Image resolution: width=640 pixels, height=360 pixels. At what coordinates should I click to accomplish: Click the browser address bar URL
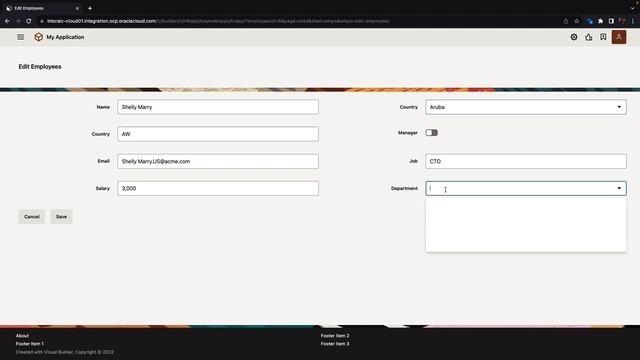pos(218,21)
